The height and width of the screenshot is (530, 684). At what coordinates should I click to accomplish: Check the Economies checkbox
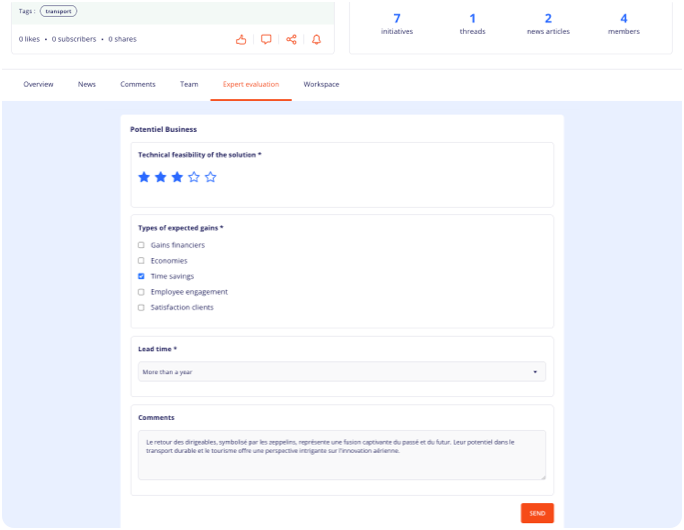point(141,261)
